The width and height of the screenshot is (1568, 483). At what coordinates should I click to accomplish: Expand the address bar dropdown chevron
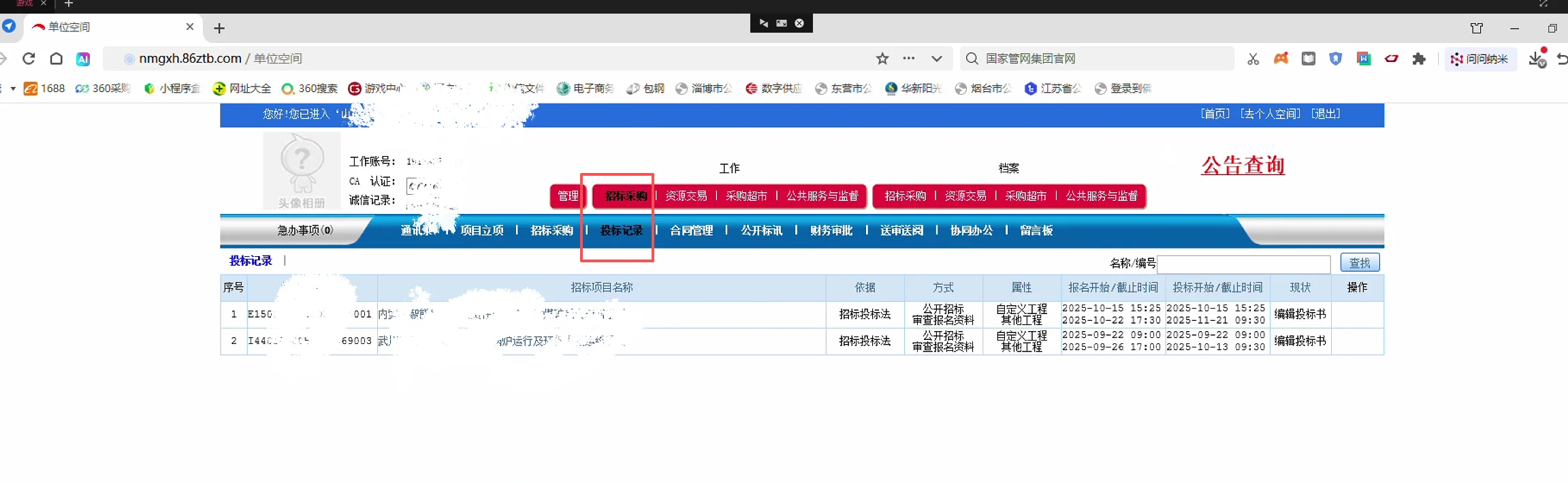(x=937, y=59)
